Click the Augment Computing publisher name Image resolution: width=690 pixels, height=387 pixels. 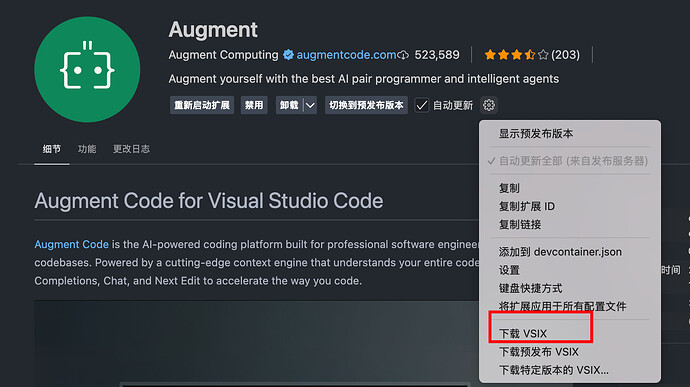[x=223, y=55]
